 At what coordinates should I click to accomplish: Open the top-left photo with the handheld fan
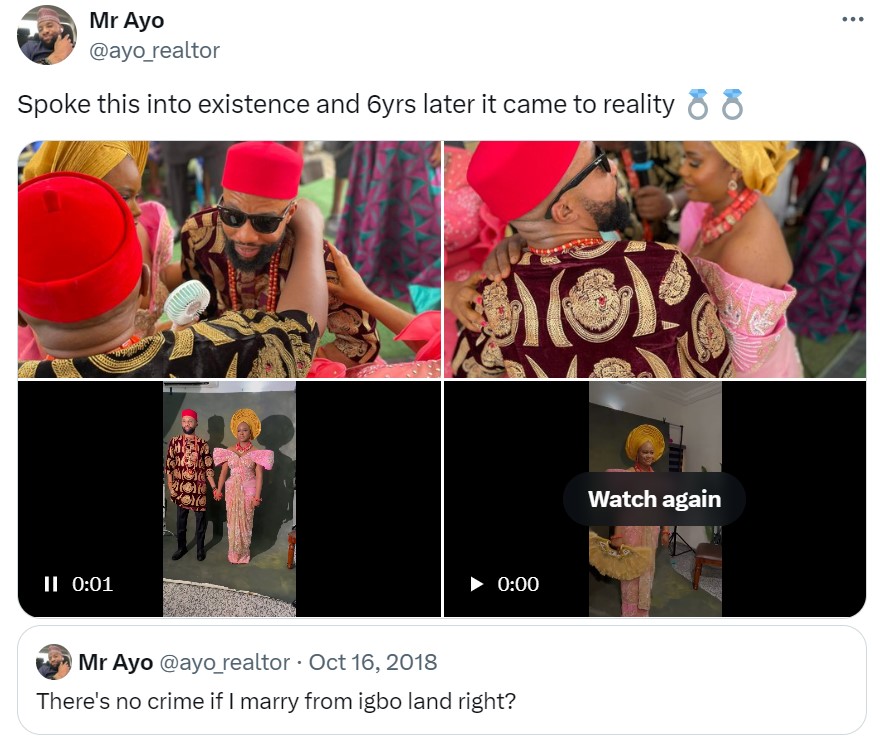(x=229, y=259)
